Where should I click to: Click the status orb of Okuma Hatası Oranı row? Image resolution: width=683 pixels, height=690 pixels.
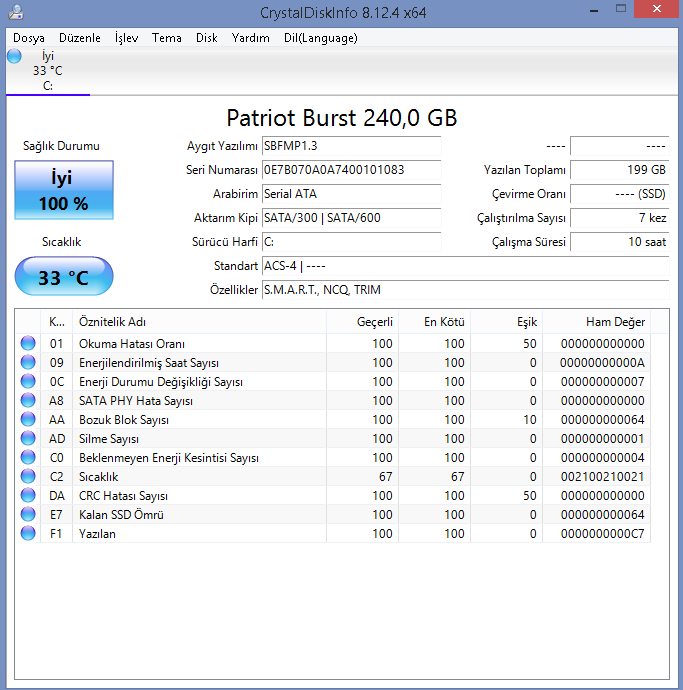pyautogui.click(x=28, y=343)
